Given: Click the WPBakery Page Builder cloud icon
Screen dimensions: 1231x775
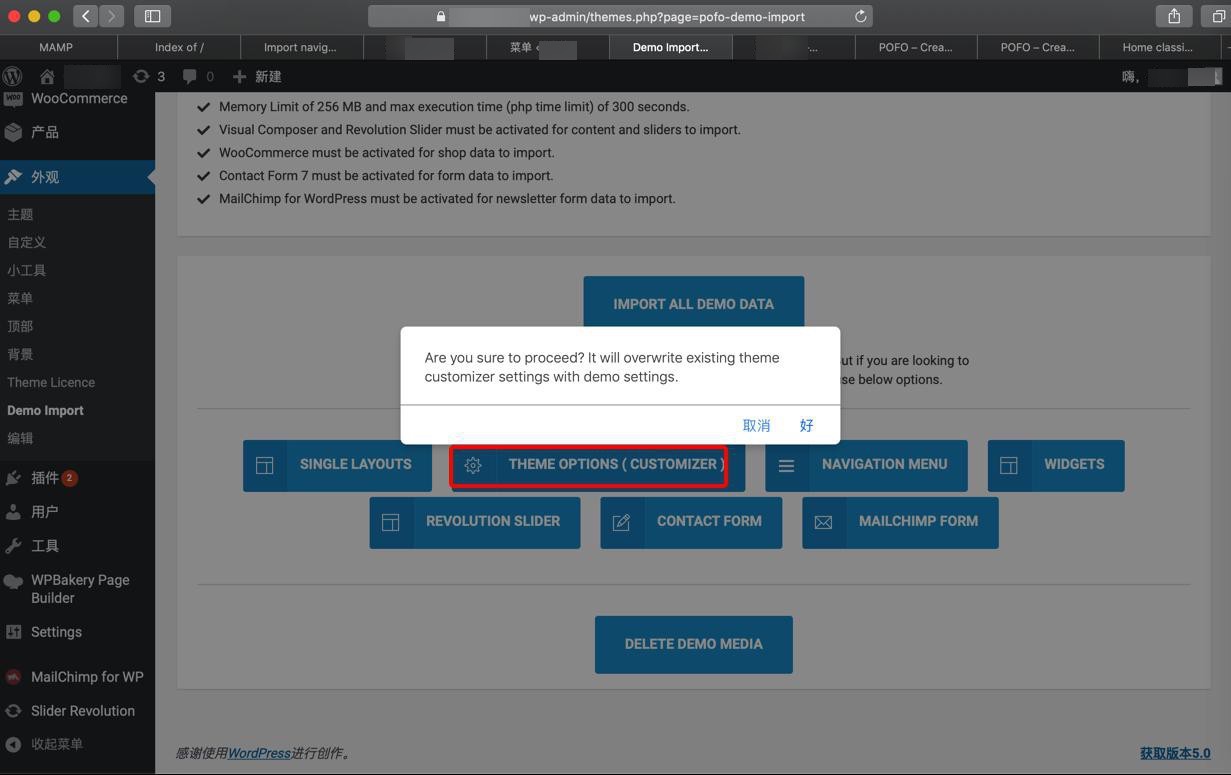Looking at the screenshot, I should point(13,581).
